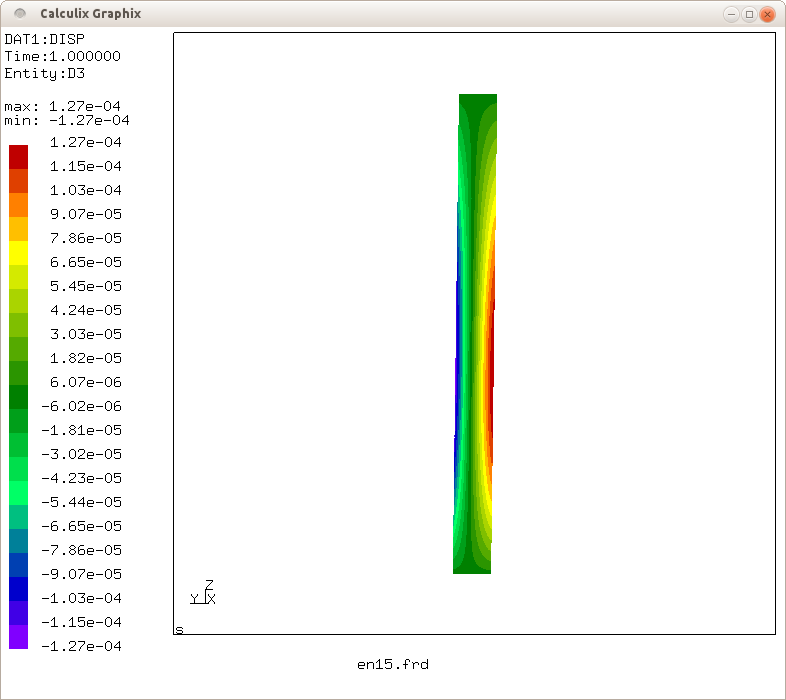This screenshot has height=700, width=786.
Task: Click legend value 9.07e-05
Action: point(86,214)
